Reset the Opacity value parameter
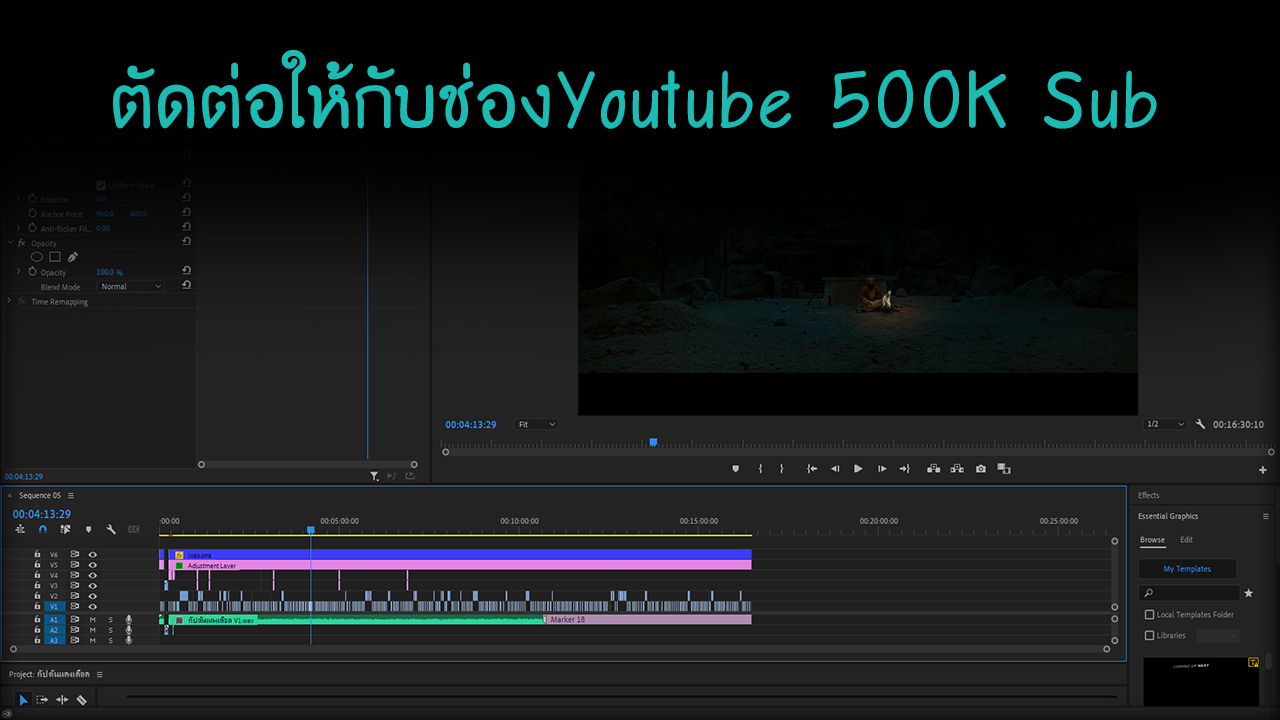The image size is (1280, 720). coord(186,271)
